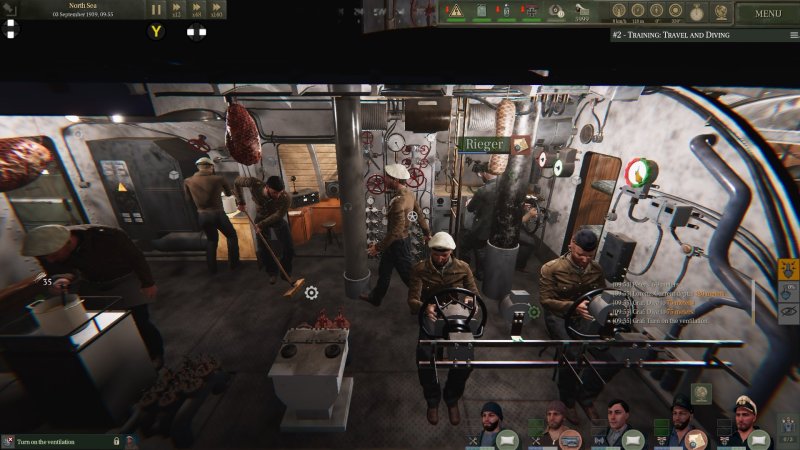Viewport: 800px width, 450px height.
Task: Click the speed gauge dial showing km/h
Action: [x=619, y=10]
